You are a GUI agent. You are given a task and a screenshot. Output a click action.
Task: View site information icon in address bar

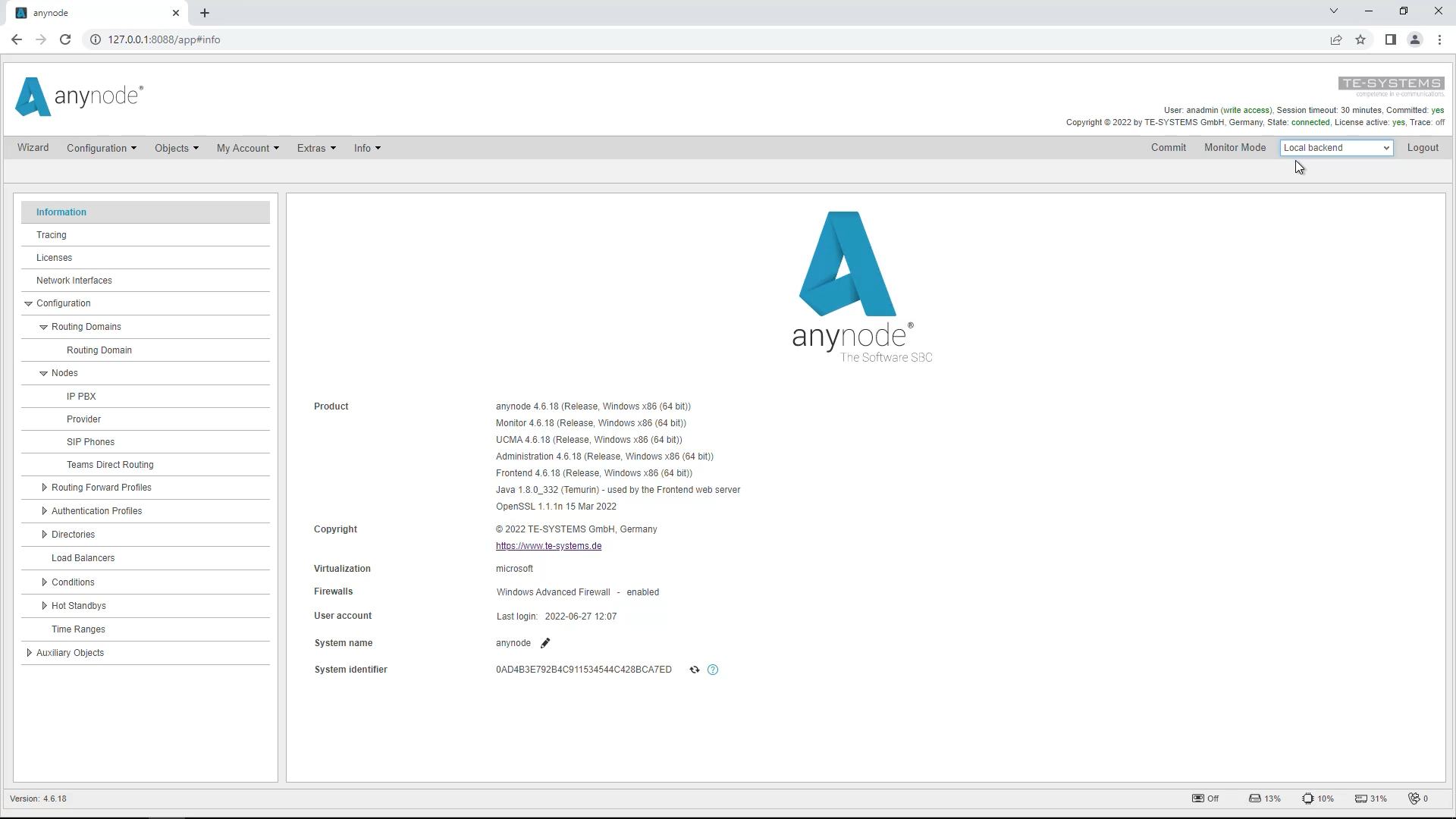[x=96, y=39]
